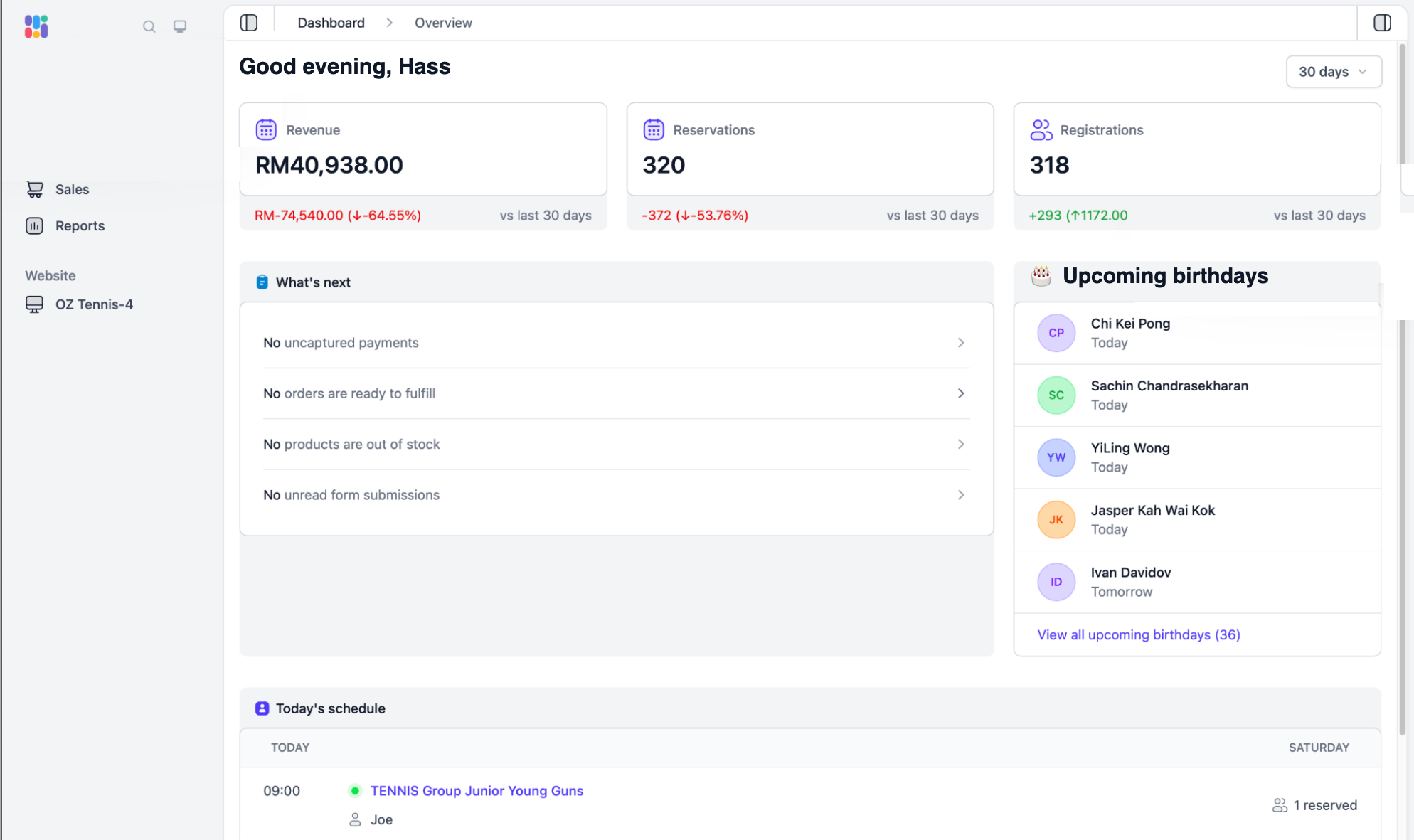Click No uncaptured payments text
Screen dimensions: 1414x840
[341, 343]
